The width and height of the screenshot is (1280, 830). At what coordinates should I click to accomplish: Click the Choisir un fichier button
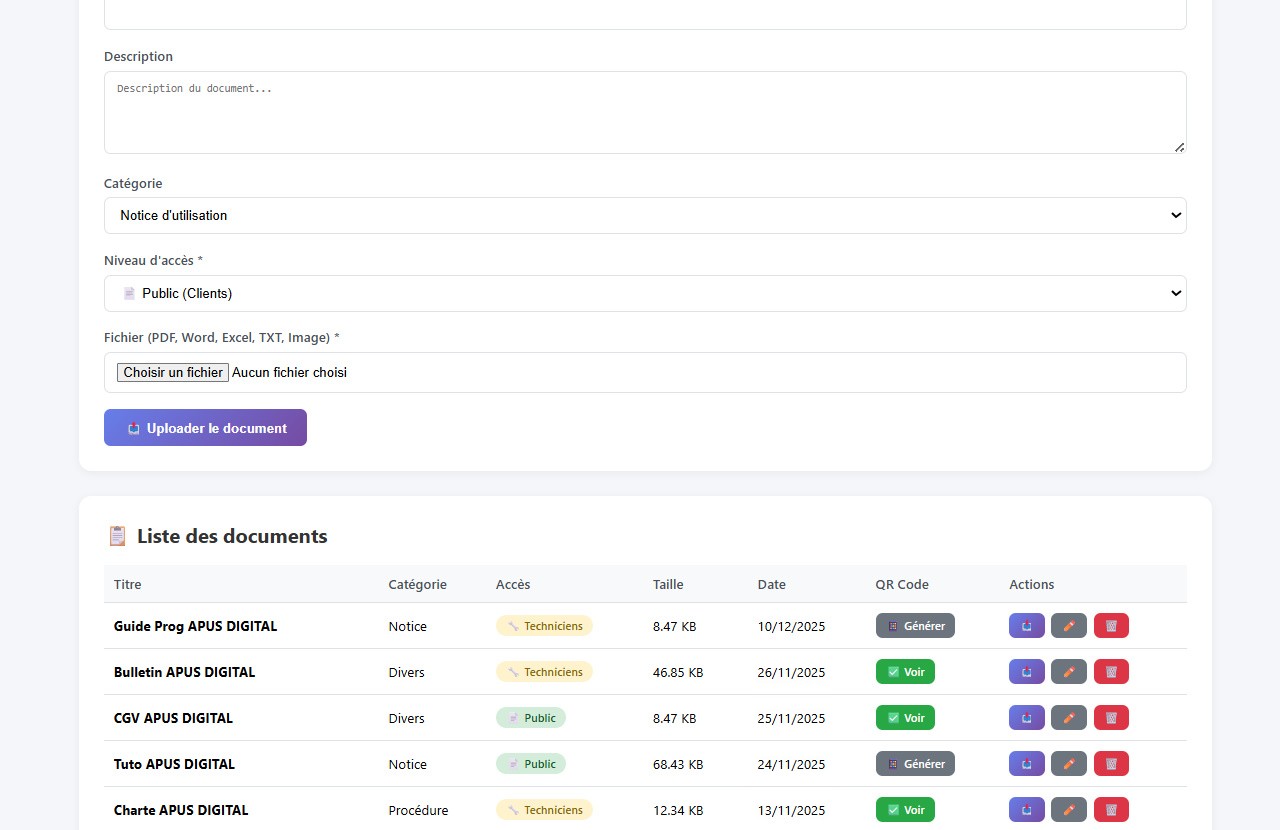point(173,372)
